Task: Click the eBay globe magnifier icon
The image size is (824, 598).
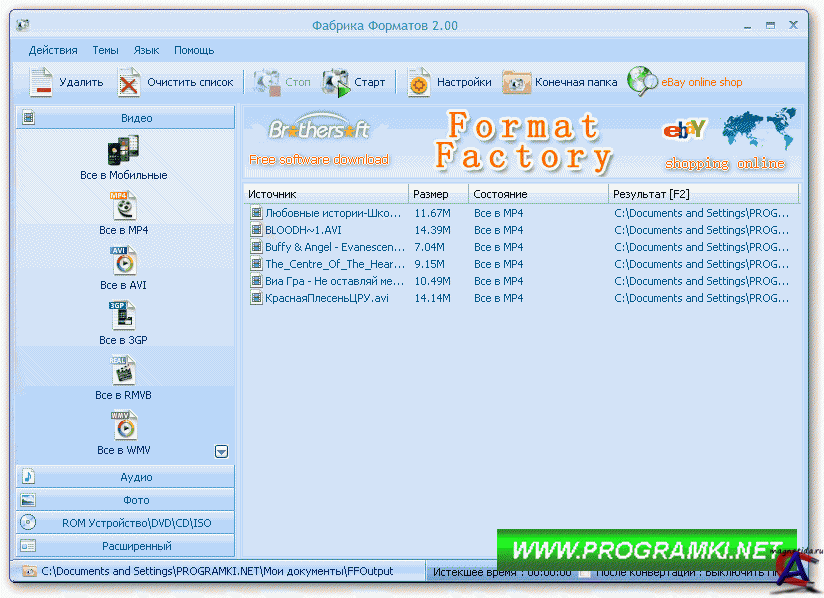Action: 642,81
